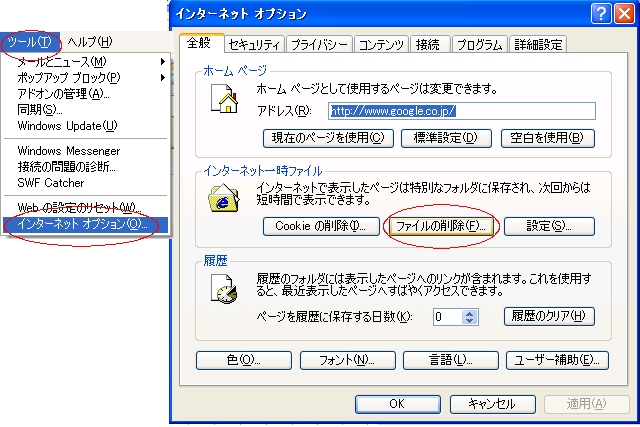
Task: Switch to the 詳細設定 tab
Action: (538, 44)
